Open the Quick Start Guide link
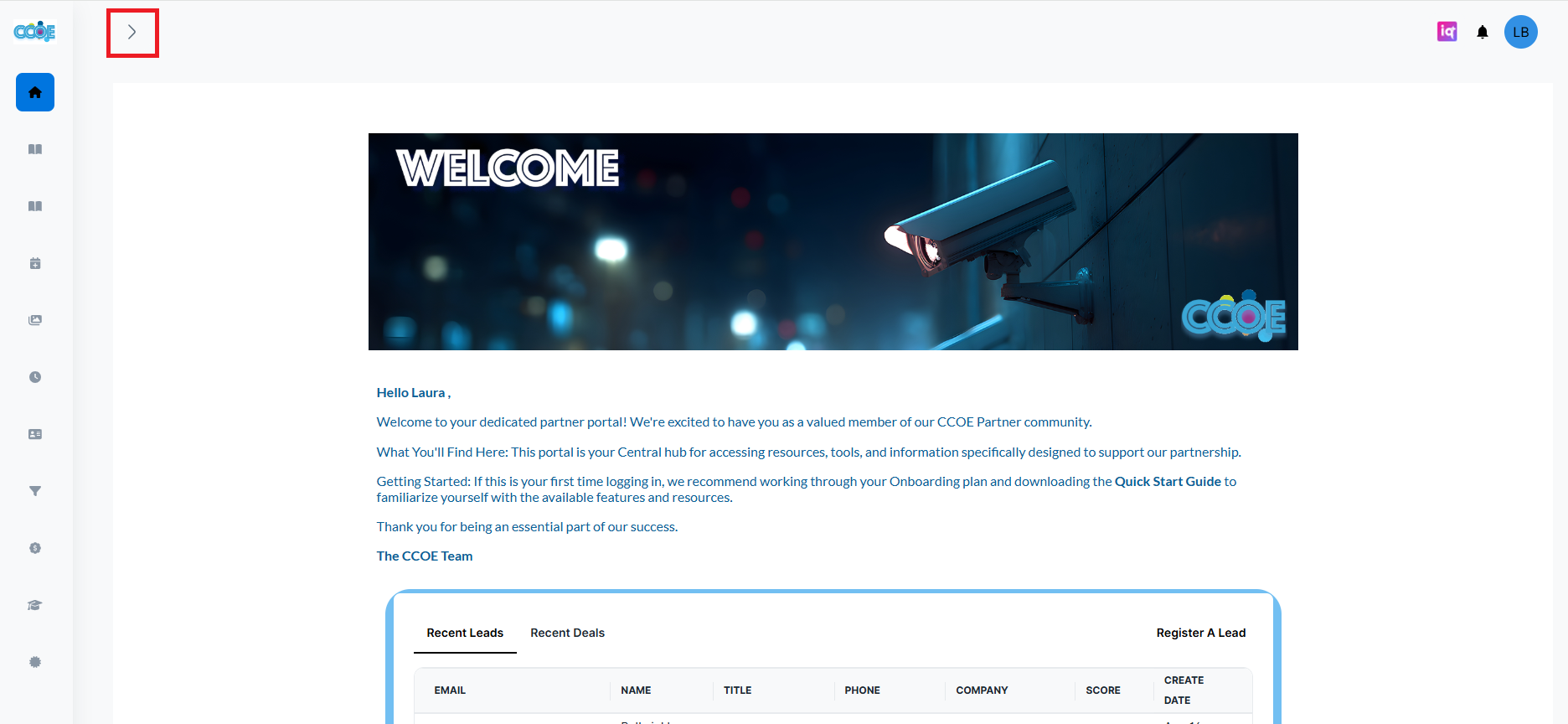 1167,482
